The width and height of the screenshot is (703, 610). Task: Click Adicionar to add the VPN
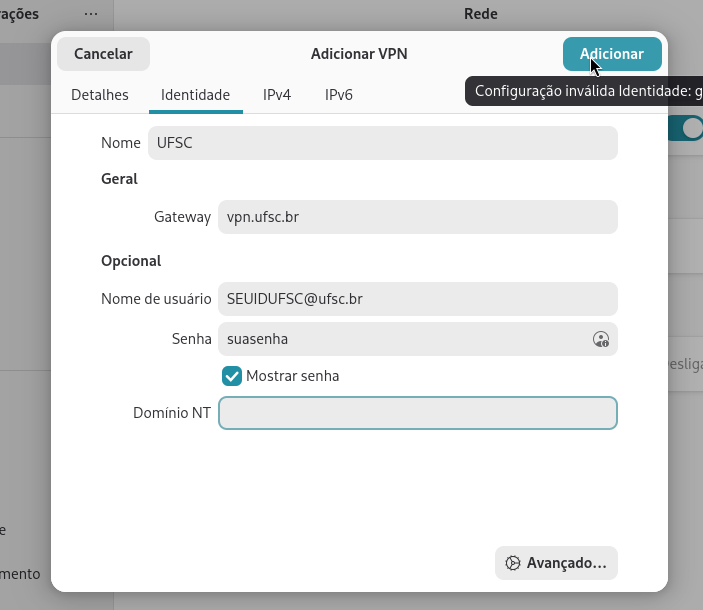pos(611,54)
